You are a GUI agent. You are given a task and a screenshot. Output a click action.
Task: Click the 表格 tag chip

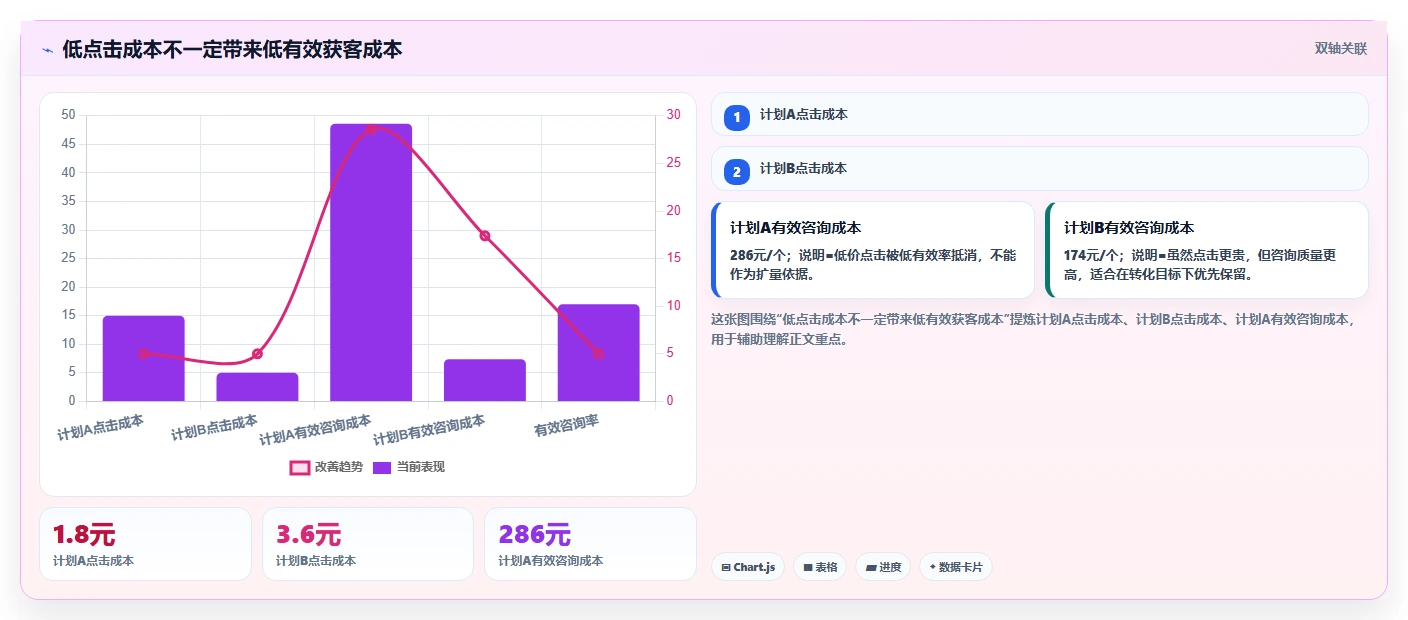coord(820,567)
